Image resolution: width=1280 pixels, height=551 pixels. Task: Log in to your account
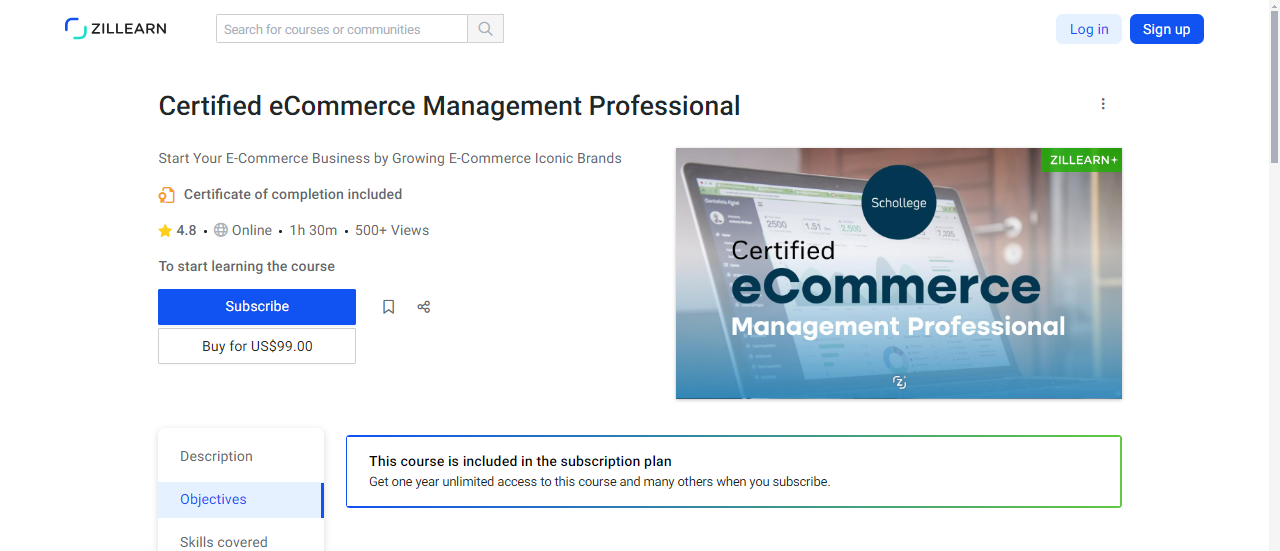point(1089,29)
